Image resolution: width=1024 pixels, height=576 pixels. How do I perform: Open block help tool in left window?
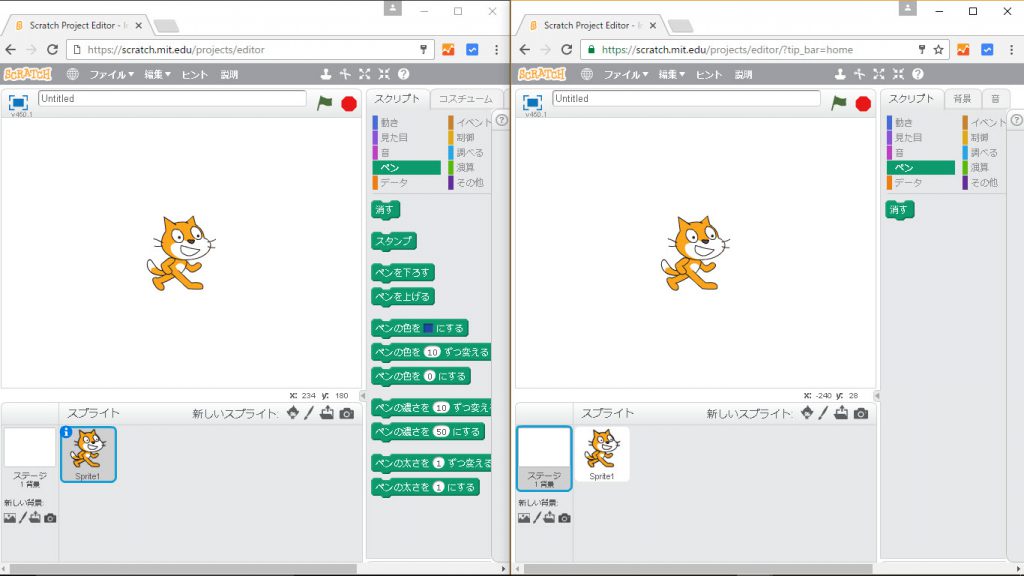pyautogui.click(x=404, y=74)
